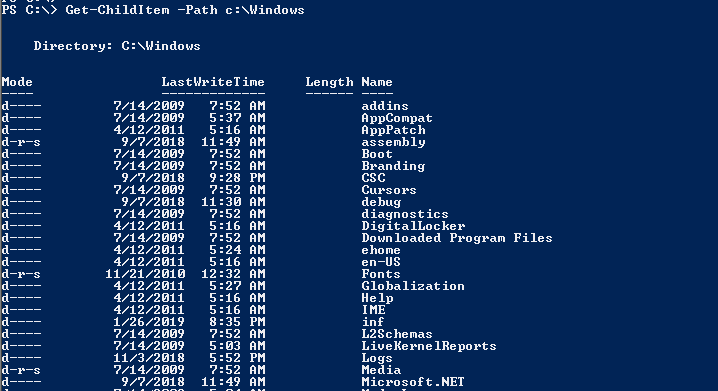Click the d-r-s mode in assembly row
The image size is (718, 391).
click(x=21, y=142)
